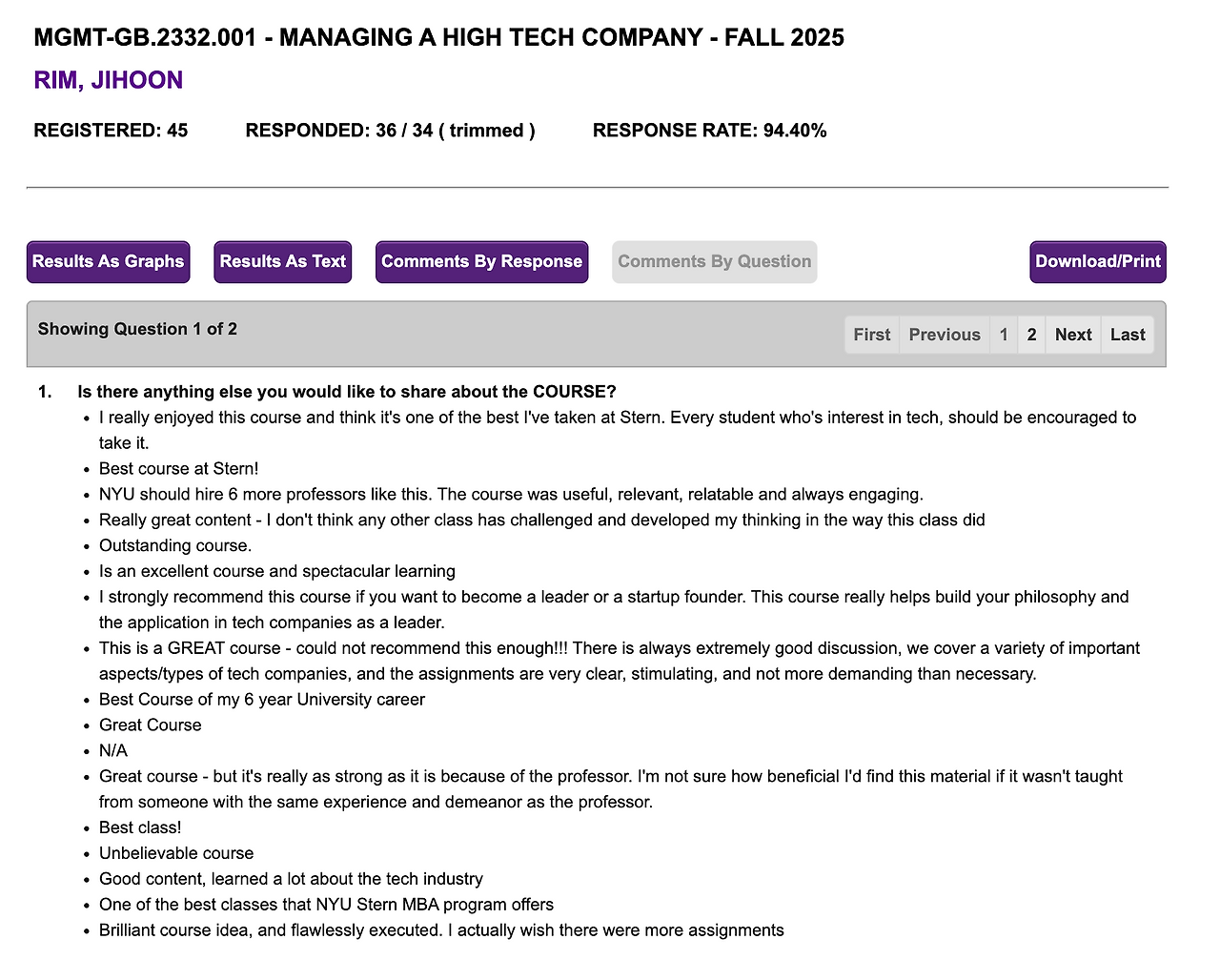Click the RESPONDED: 36 / 34 trimmed text
This screenshot has width=1220, height=980.
point(390,131)
